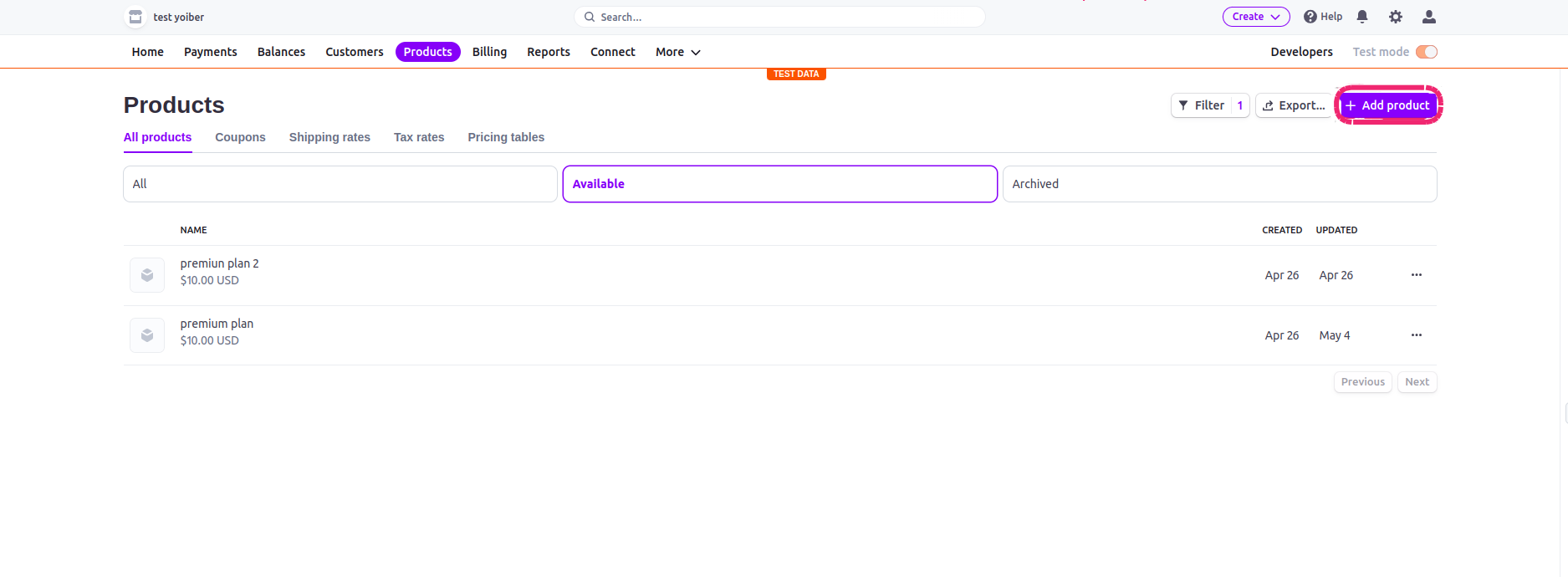Open the premium plan product

(x=217, y=324)
